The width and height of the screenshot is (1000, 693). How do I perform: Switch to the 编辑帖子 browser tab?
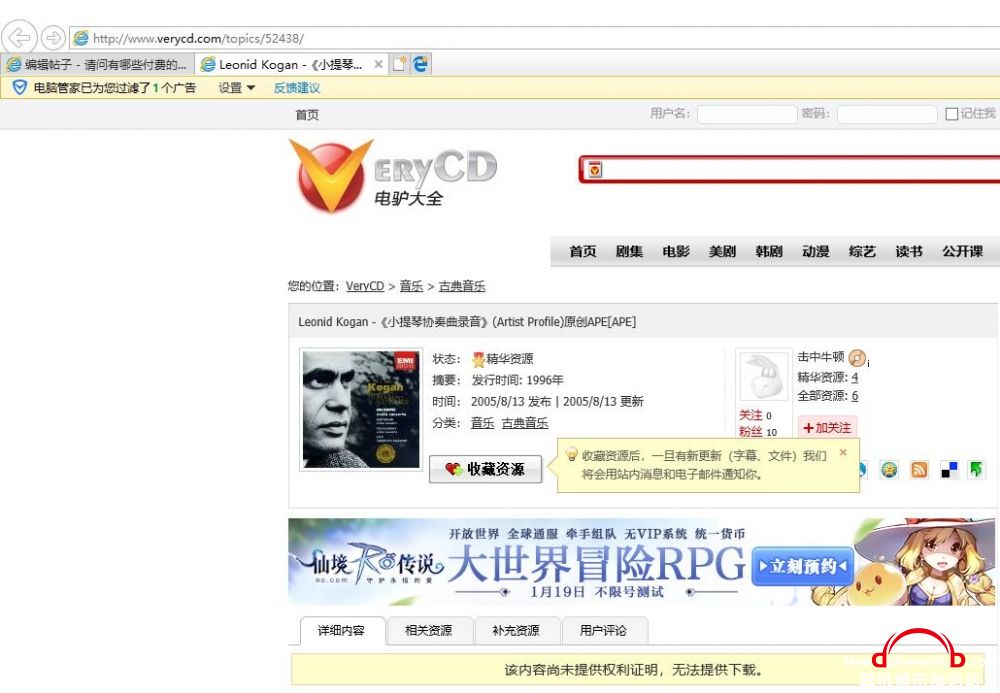click(98, 64)
